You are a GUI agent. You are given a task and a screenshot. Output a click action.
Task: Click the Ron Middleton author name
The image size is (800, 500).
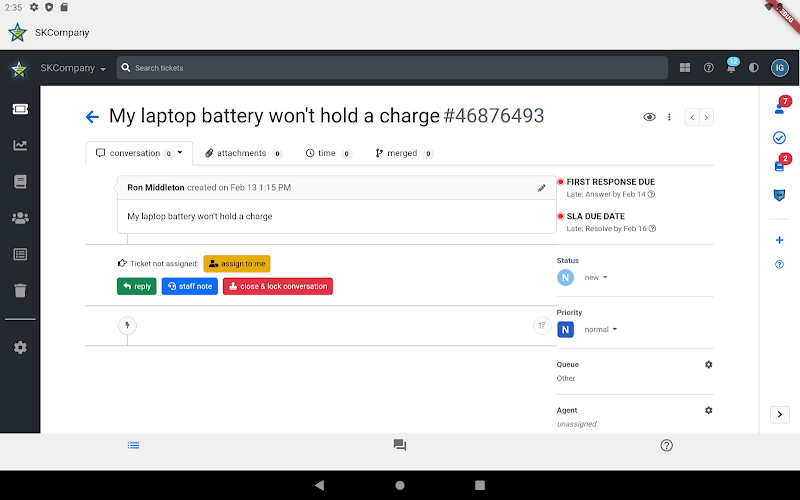pos(156,188)
